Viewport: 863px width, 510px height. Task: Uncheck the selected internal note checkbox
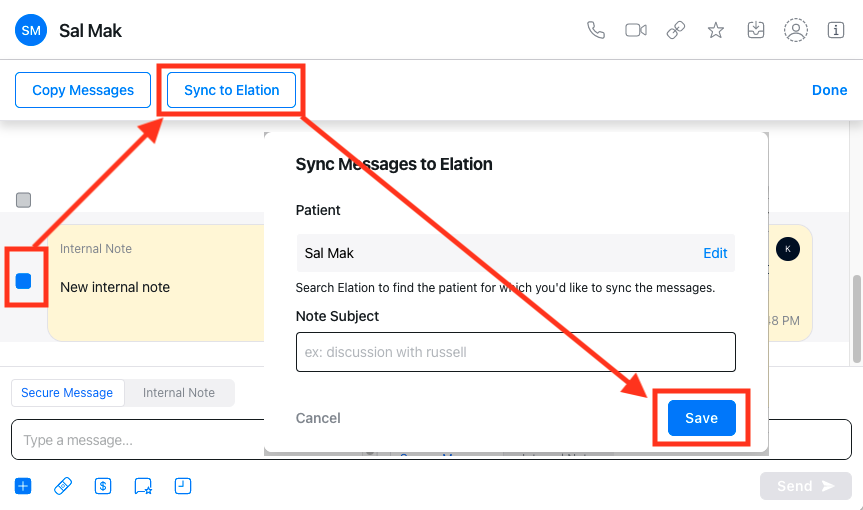tap(24, 281)
